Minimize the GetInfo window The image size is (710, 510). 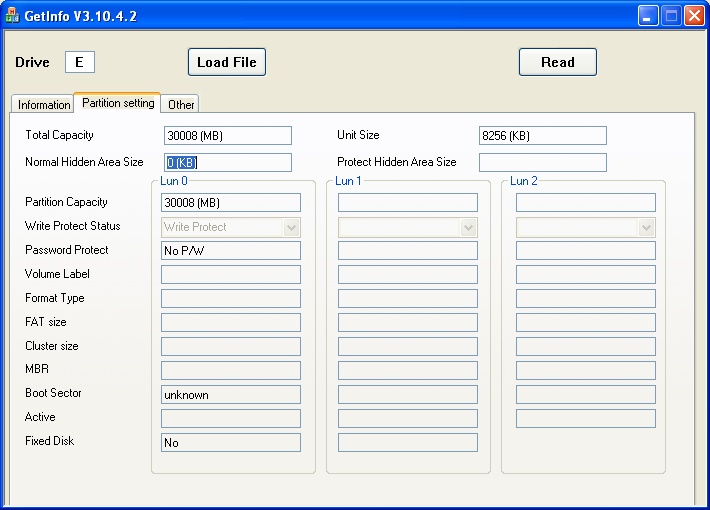coord(648,16)
